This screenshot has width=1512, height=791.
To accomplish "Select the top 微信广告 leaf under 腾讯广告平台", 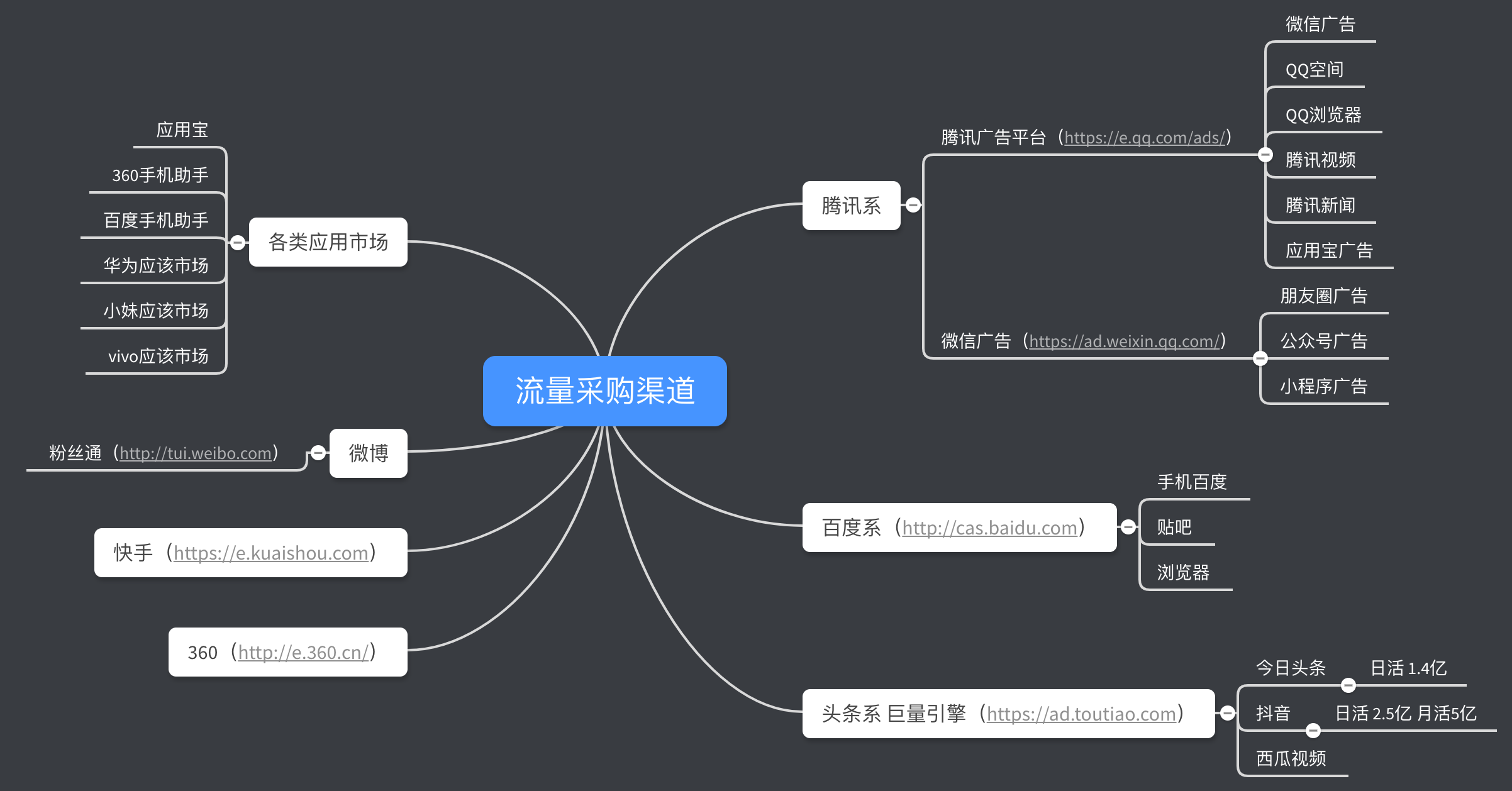I will [1321, 25].
